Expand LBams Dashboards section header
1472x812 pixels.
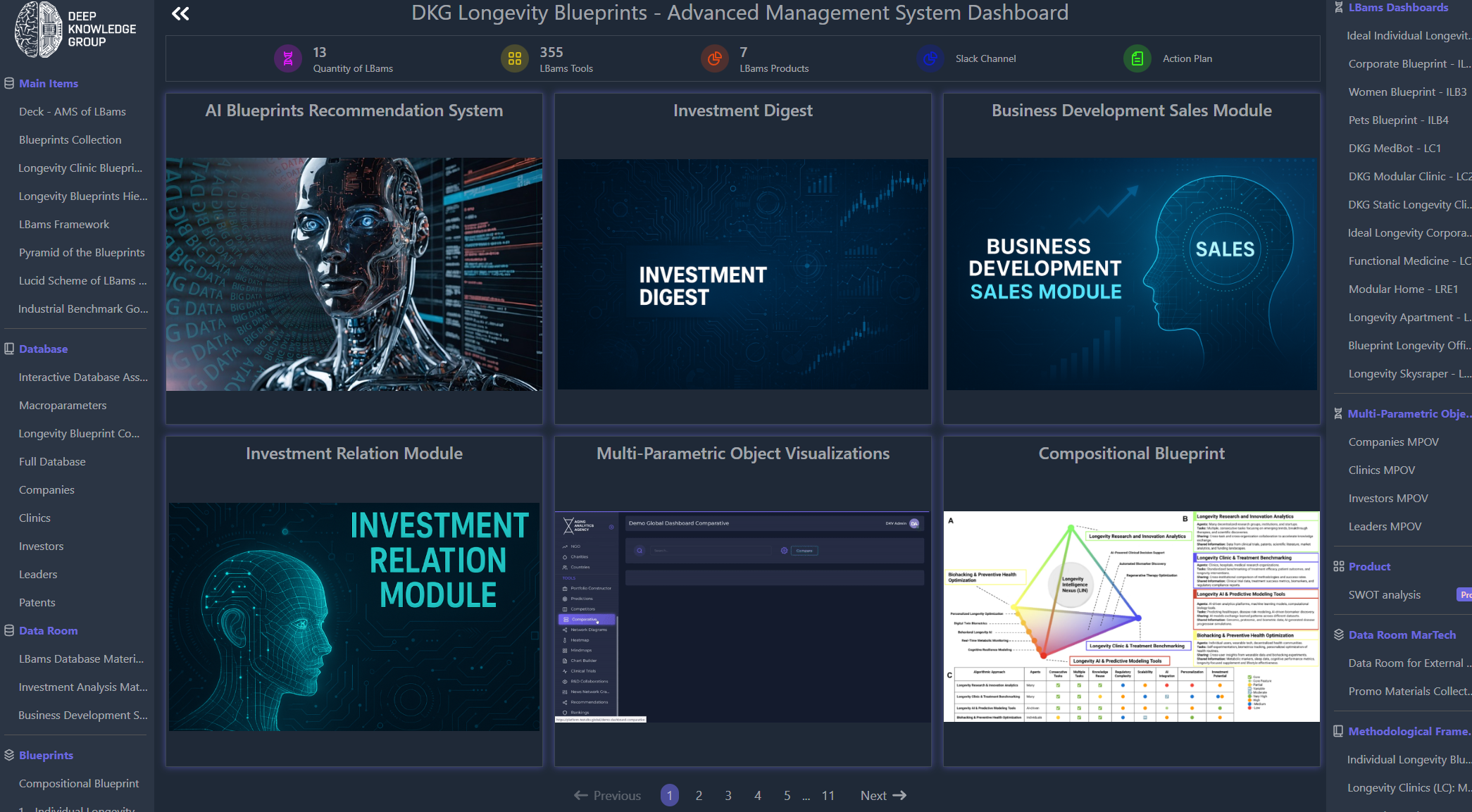1398,8
